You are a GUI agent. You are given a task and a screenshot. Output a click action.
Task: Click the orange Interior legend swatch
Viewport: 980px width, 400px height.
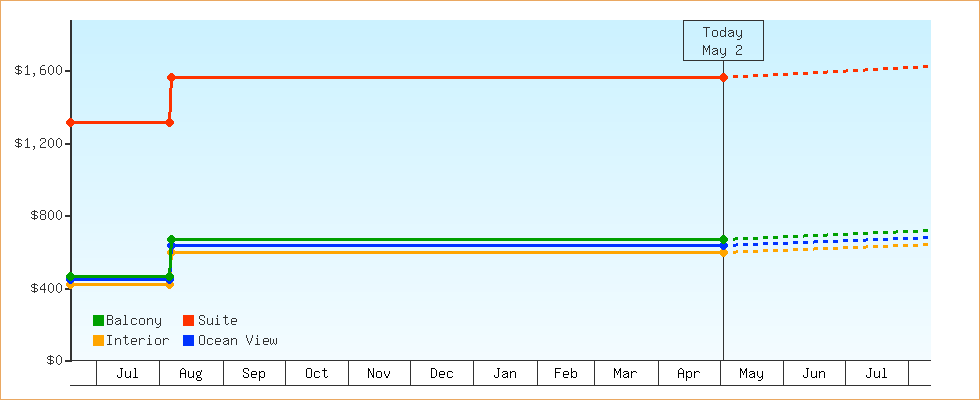[x=98, y=341]
